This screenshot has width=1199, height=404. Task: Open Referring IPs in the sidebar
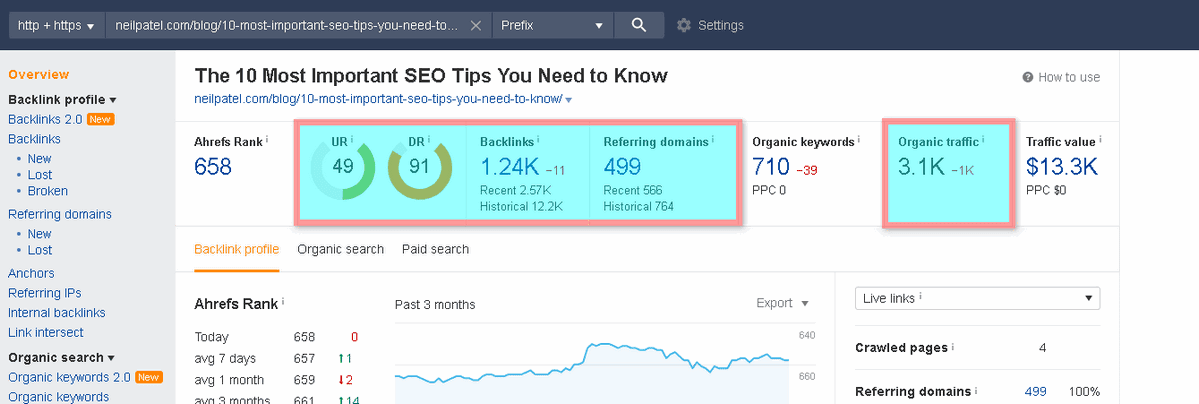tap(44, 293)
